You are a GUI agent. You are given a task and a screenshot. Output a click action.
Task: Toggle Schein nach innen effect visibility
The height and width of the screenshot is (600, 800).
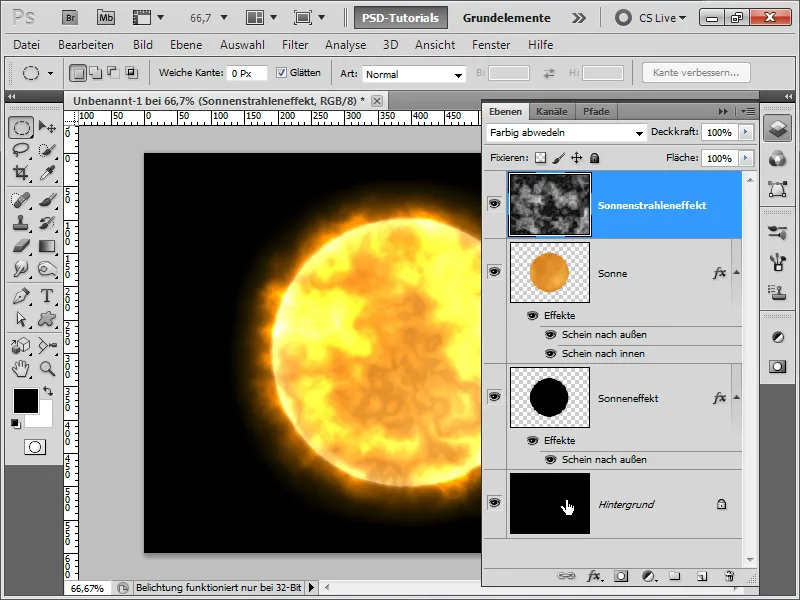[551, 354]
